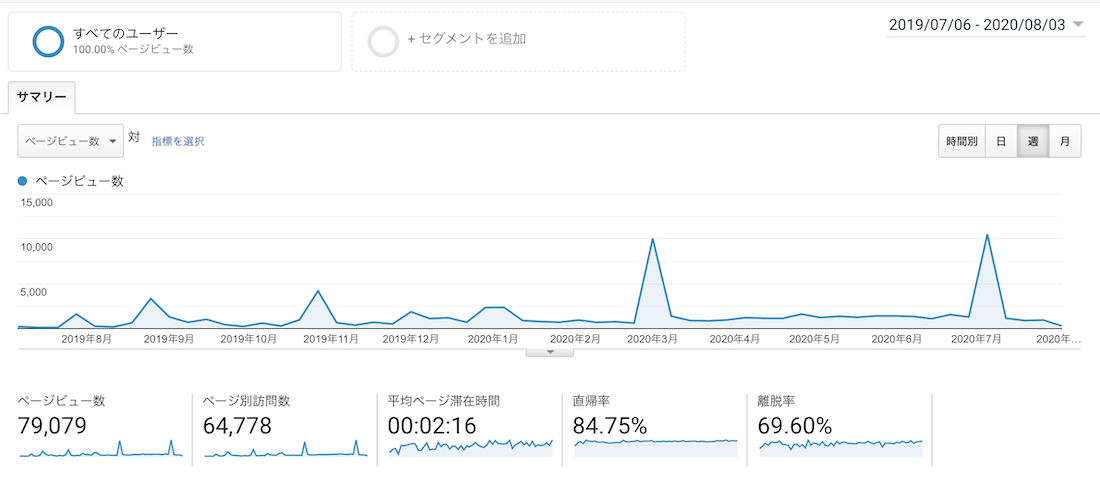Open the サマリー tab
The height and width of the screenshot is (483, 1100).
[42, 98]
